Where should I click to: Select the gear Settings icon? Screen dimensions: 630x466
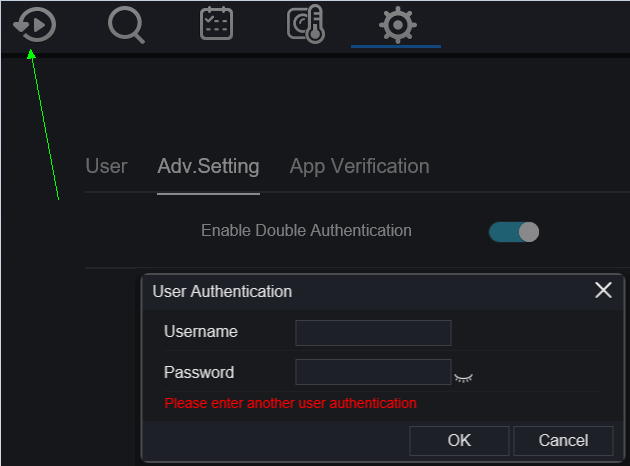[398, 25]
